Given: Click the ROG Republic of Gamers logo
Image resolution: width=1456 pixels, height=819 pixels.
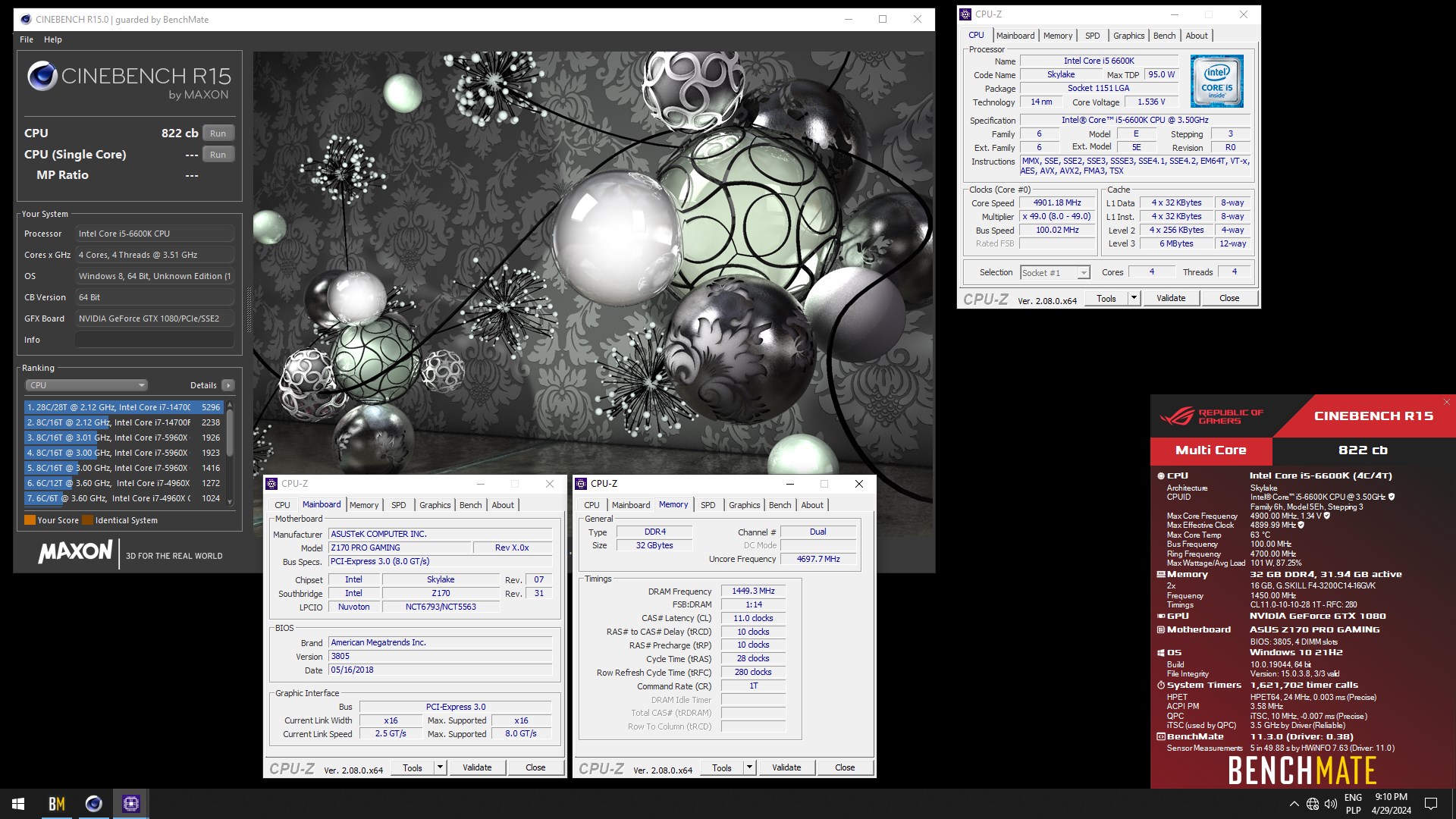Looking at the screenshot, I should (x=1211, y=416).
